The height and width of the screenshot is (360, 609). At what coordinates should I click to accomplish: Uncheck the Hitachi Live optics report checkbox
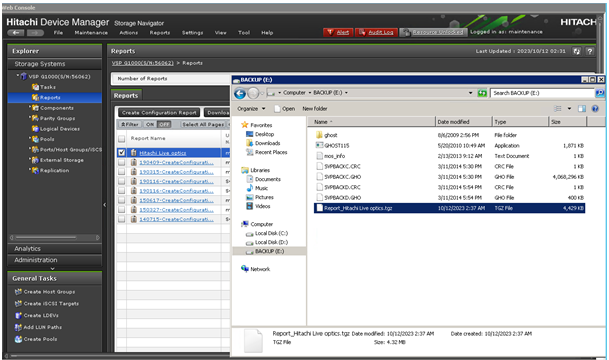(122, 153)
